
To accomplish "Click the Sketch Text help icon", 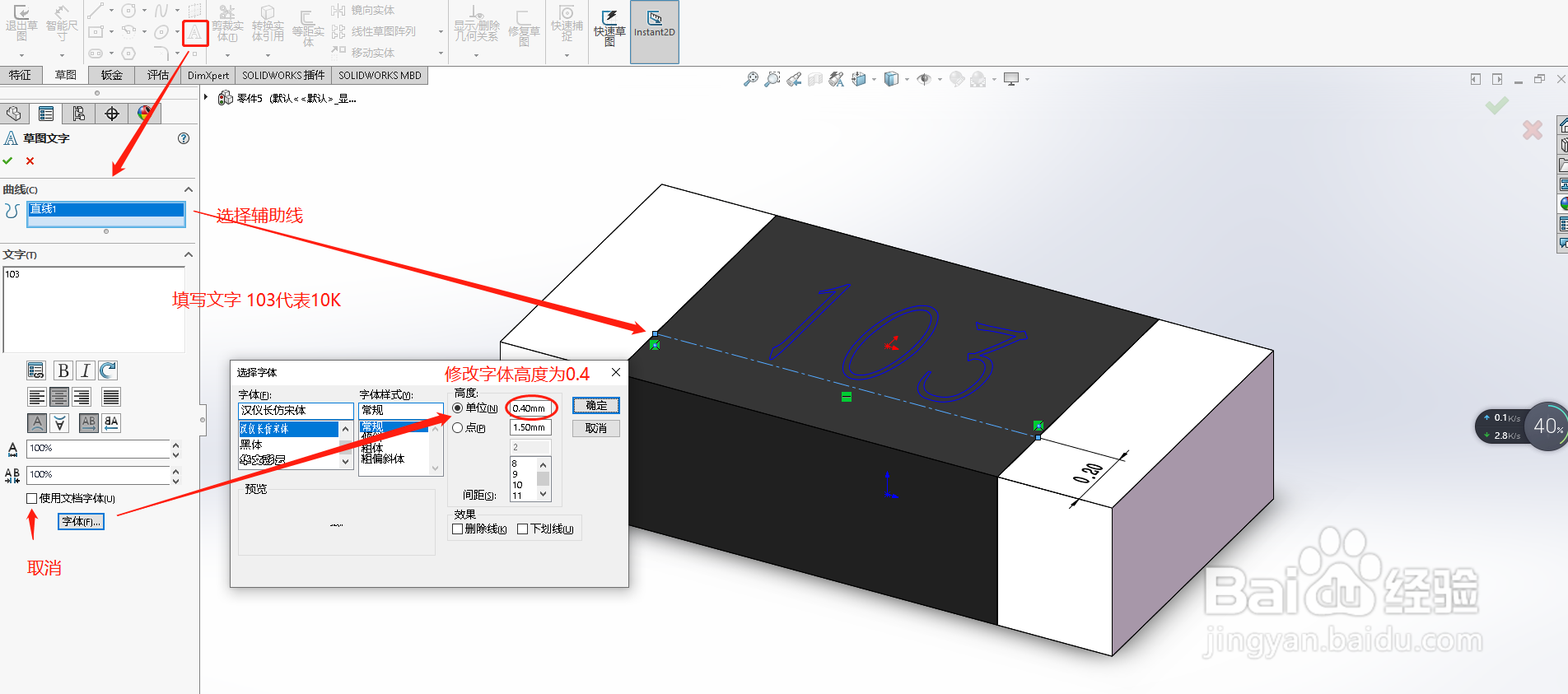I will click(184, 138).
